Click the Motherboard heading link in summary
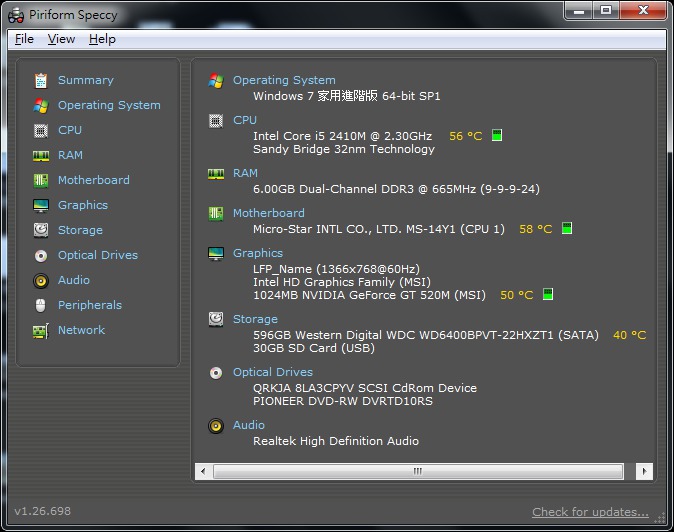This screenshot has width=674, height=532. (x=269, y=213)
